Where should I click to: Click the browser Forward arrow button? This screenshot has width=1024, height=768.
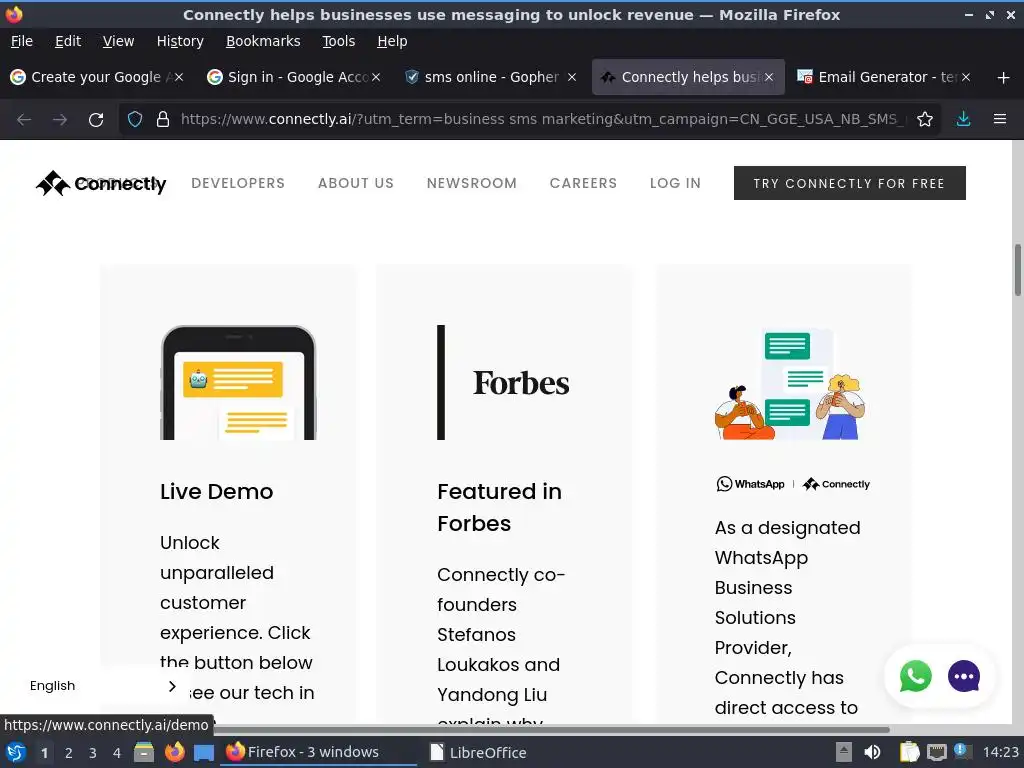(x=60, y=120)
